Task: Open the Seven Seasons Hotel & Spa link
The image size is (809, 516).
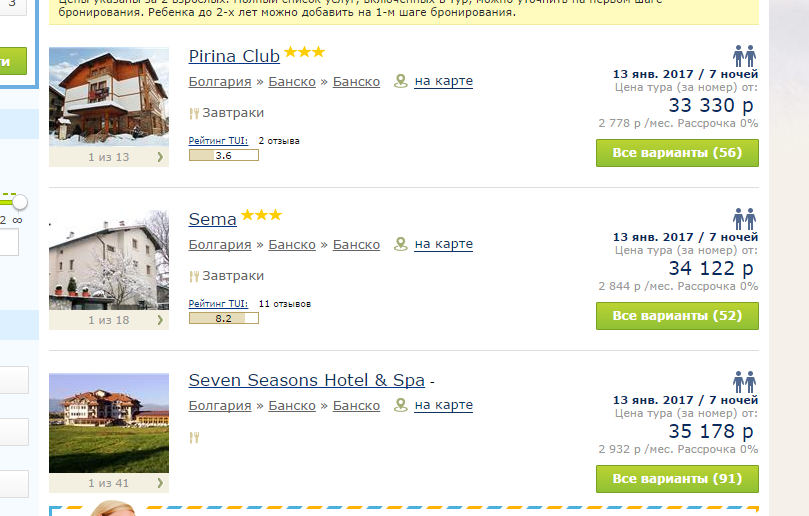Action: (306, 380)
